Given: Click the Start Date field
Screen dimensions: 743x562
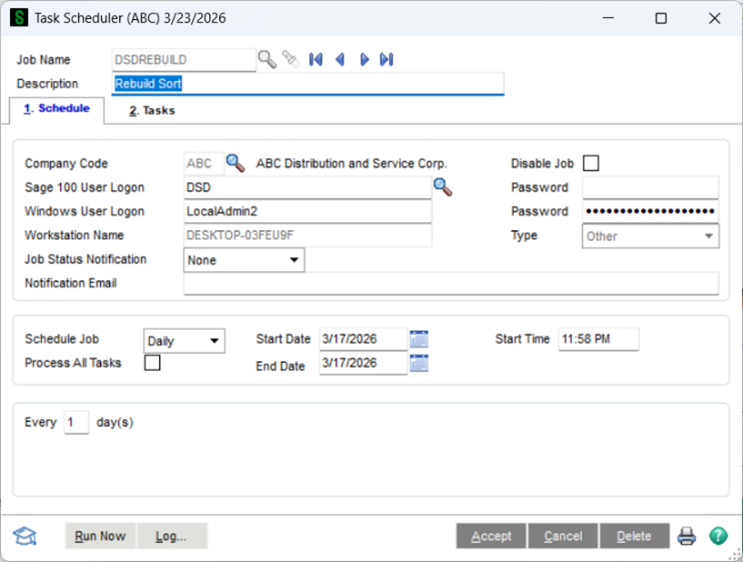Looking at the screenshot, I should tap(363, 339).
